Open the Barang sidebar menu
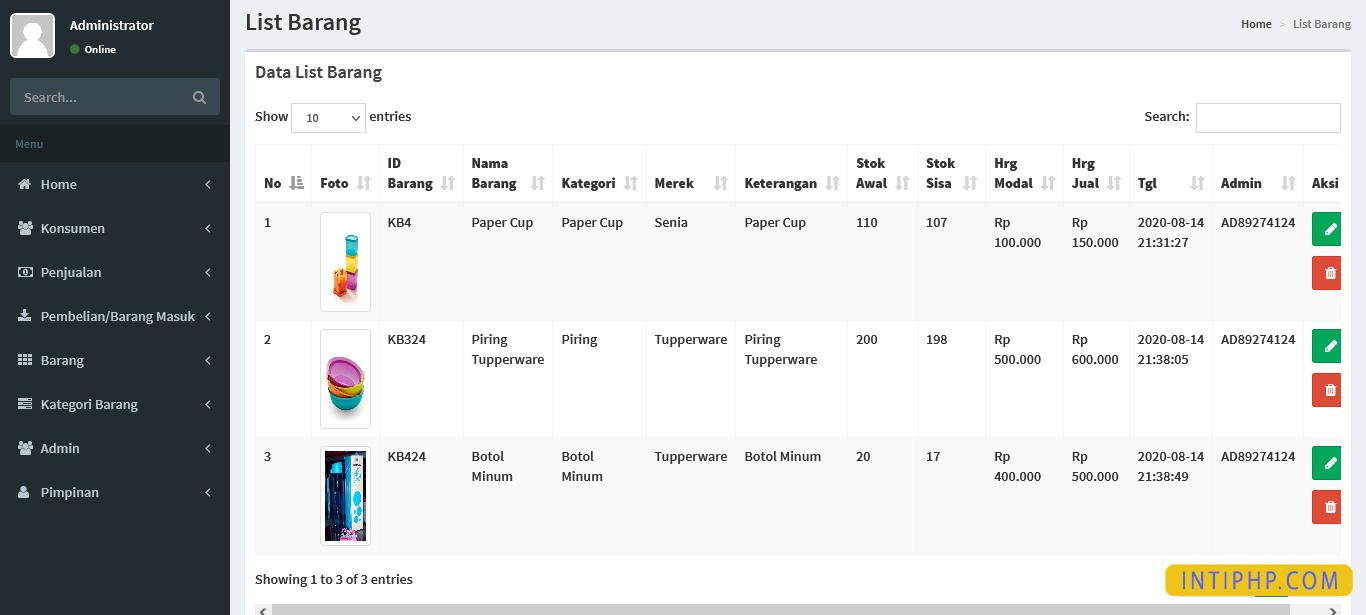This screenshot has height=615, width=1366. tap(115, 360)
